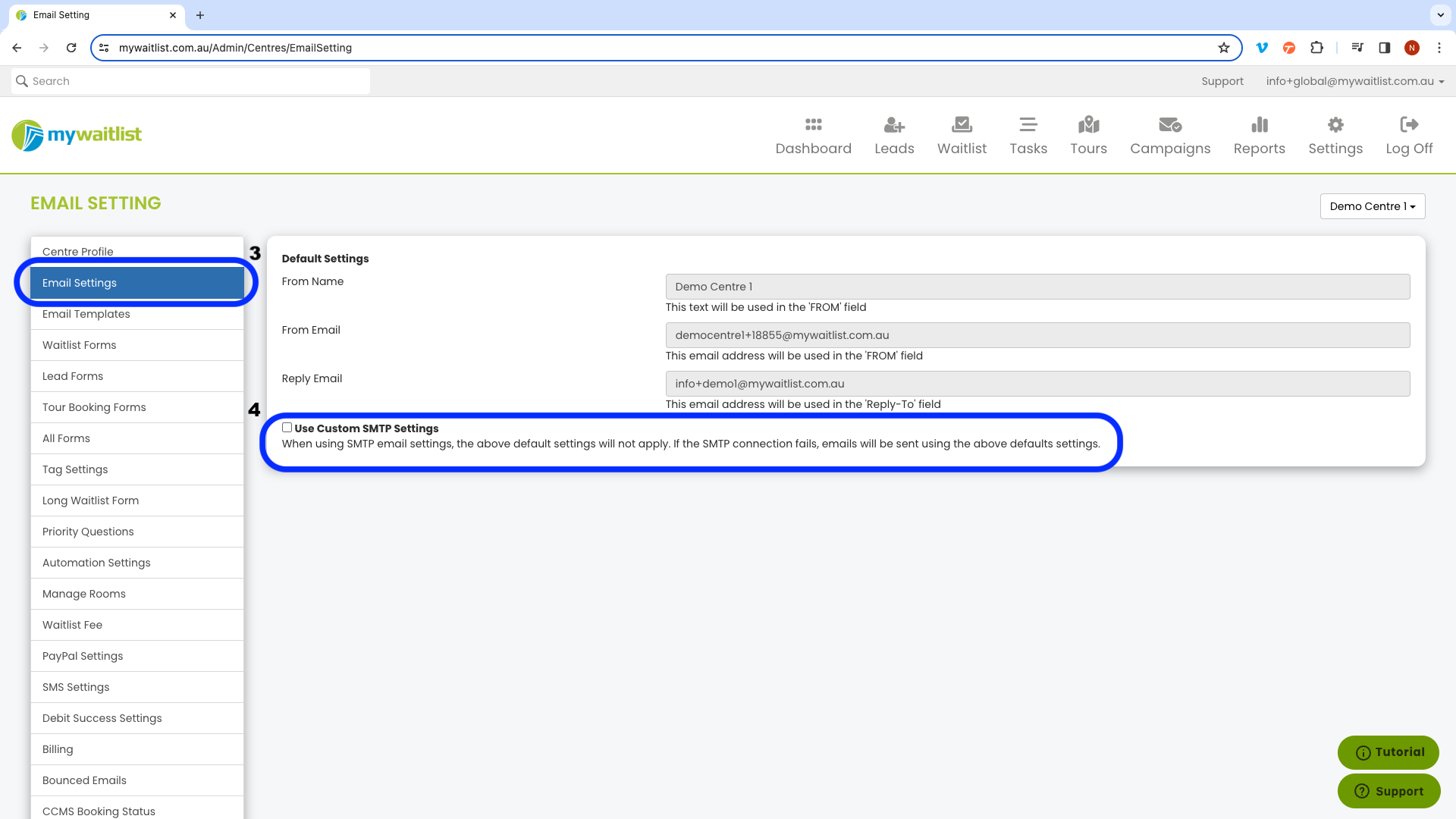
Task: Toggle the browser side panel icon
Action: pos(1384,48)
